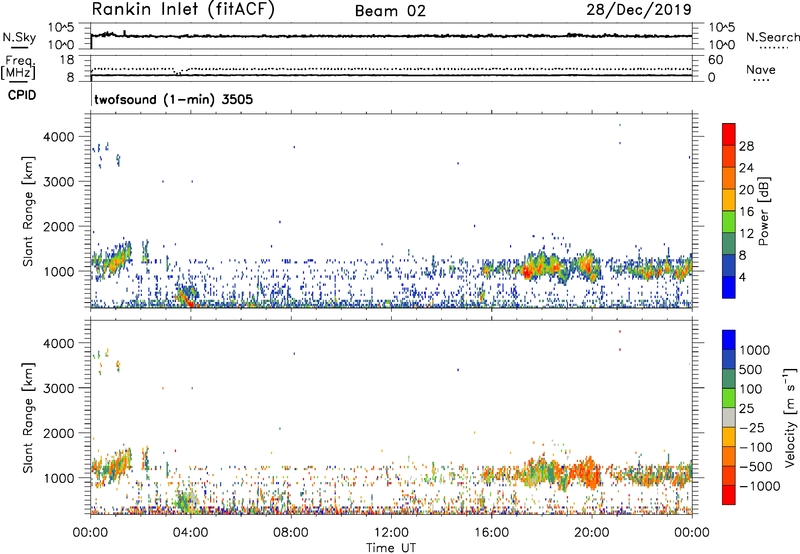
Task: Click the 'CPID' label
Action: pos(21,95)
